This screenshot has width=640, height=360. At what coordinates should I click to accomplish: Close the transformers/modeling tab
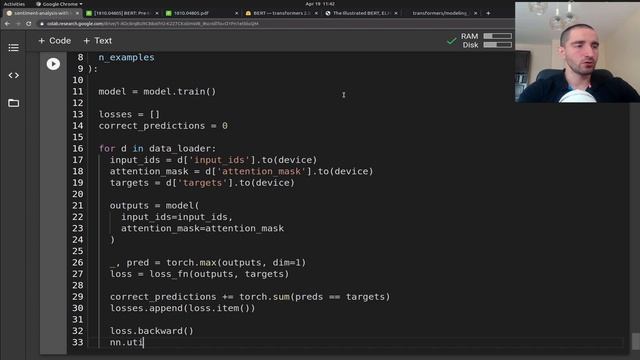click(x=476, y=13)
